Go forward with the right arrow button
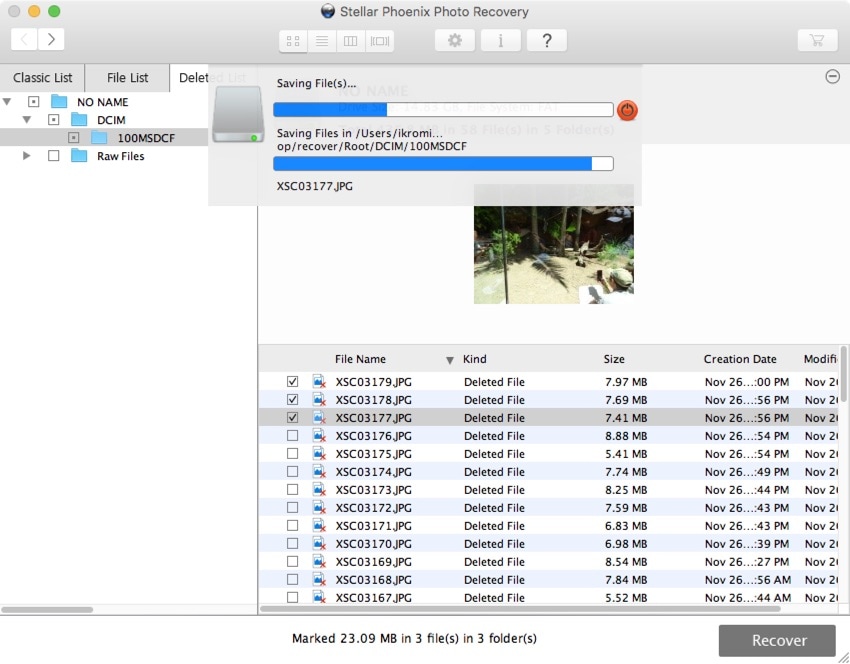This screenshot has width=850, height=664. [51, 39]
